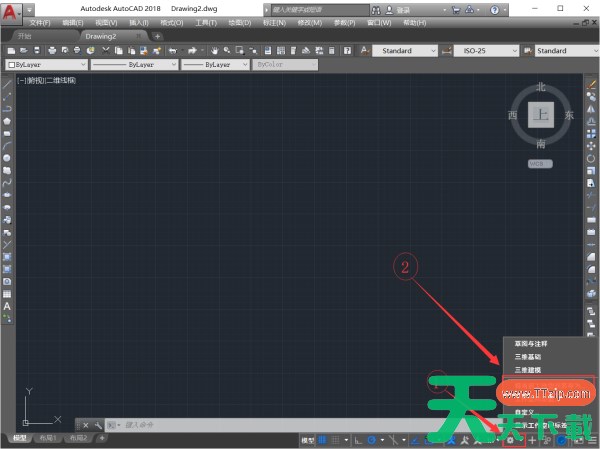Toggle snap mode in status bar

pos(335,440)
